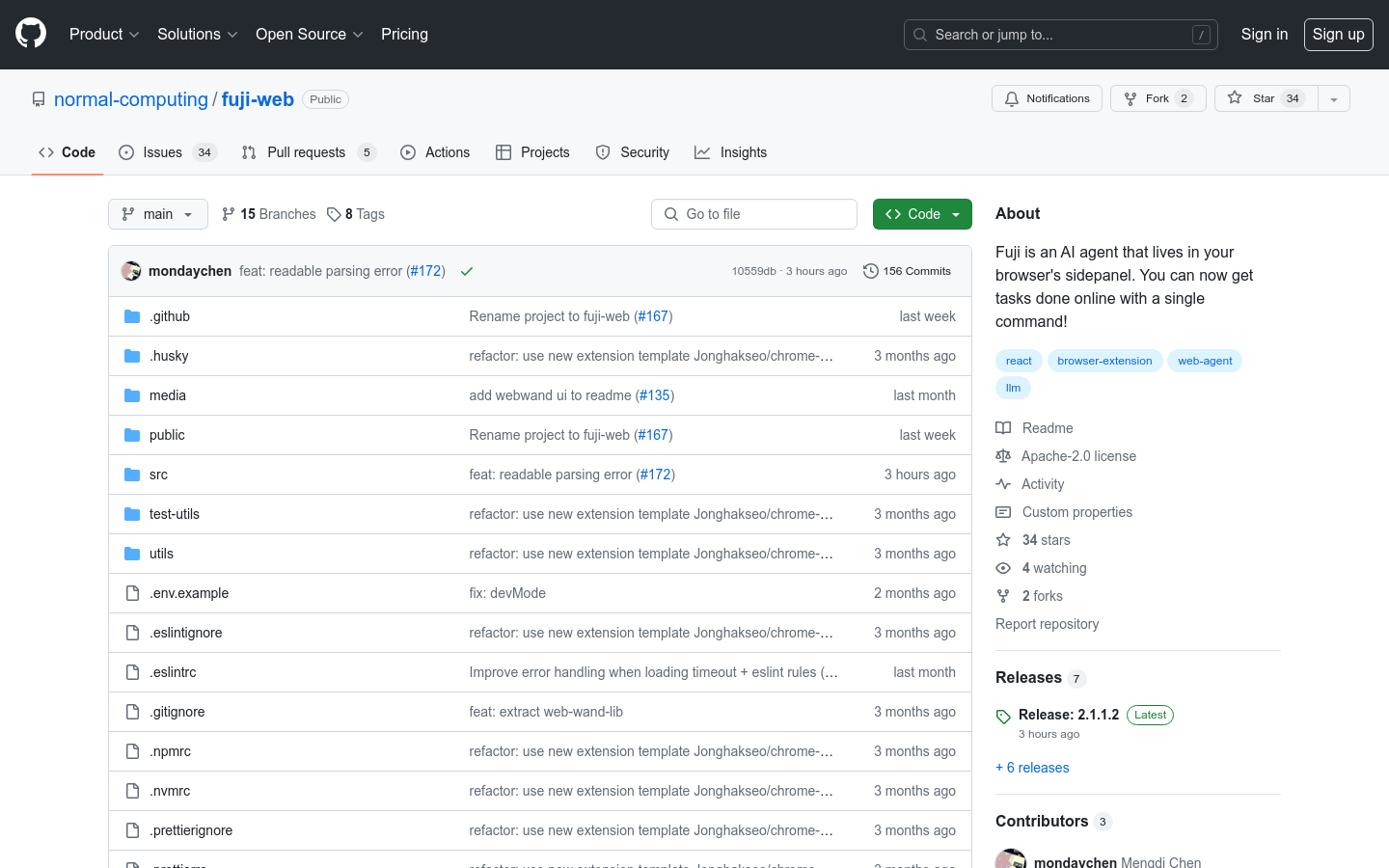Open the #172 pull request link in commit bar
1389x868 pixels.
pyautogui.click(x=425, y=271)
